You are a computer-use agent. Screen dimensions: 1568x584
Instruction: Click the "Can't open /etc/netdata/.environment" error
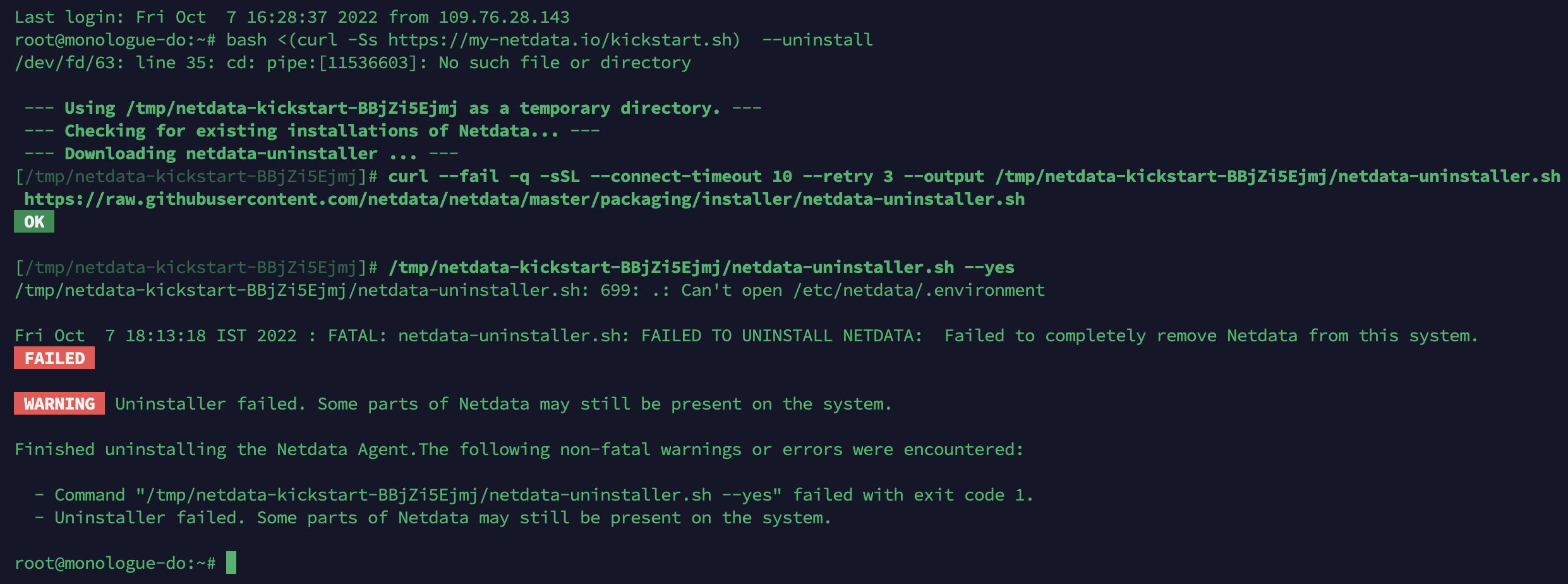click(862, 290)
